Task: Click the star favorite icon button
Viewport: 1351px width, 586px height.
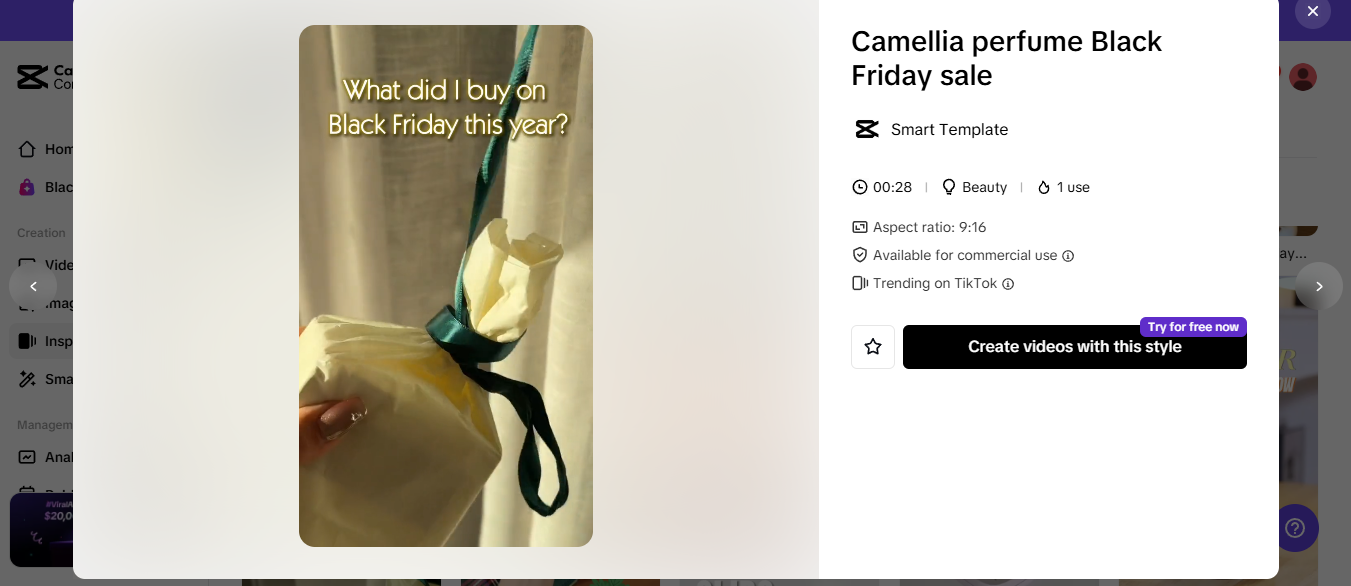Action: [x=873, y=347]
